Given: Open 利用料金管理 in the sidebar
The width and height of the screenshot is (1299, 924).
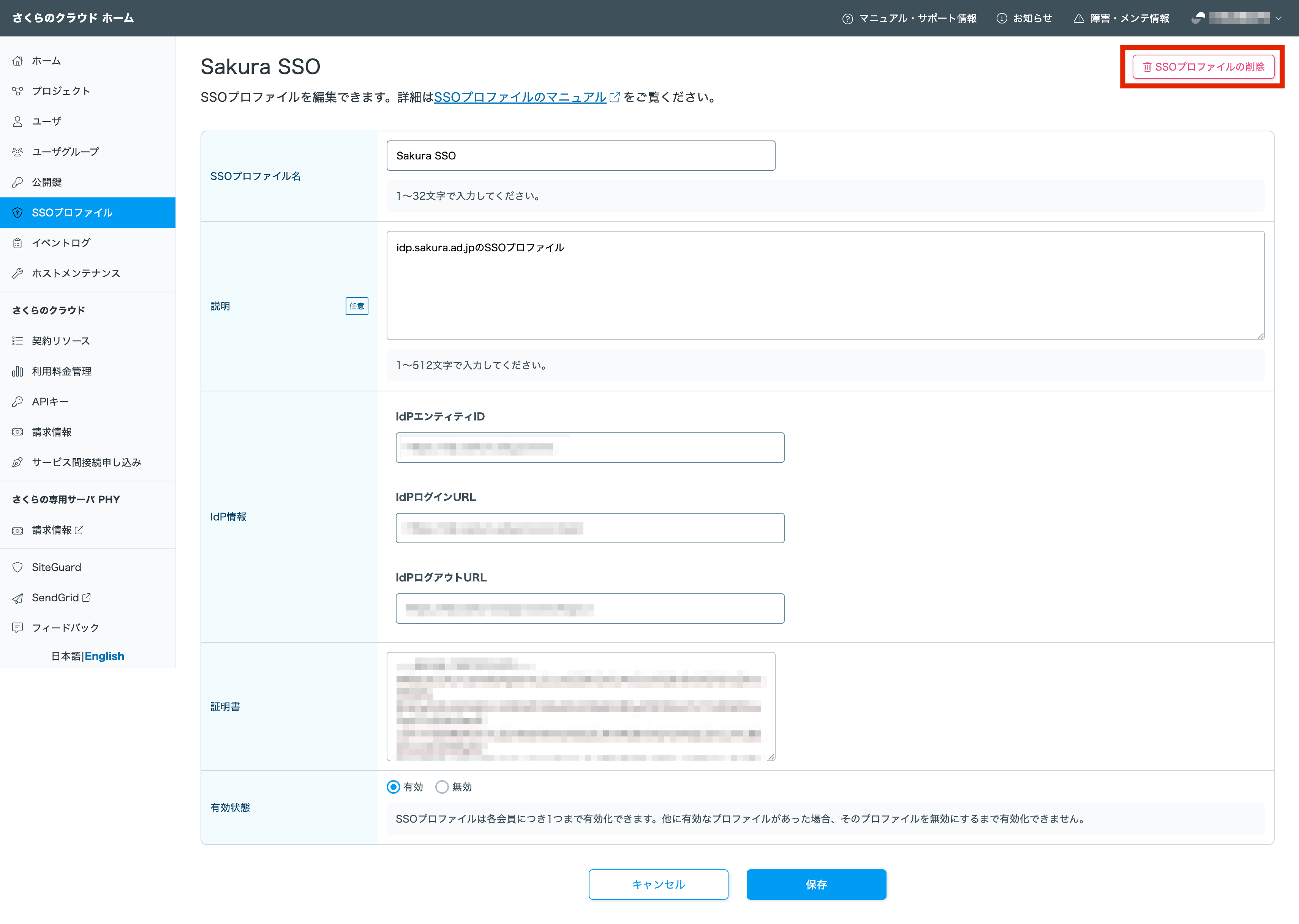Looking at the screenshot, I should pos(88,372).
